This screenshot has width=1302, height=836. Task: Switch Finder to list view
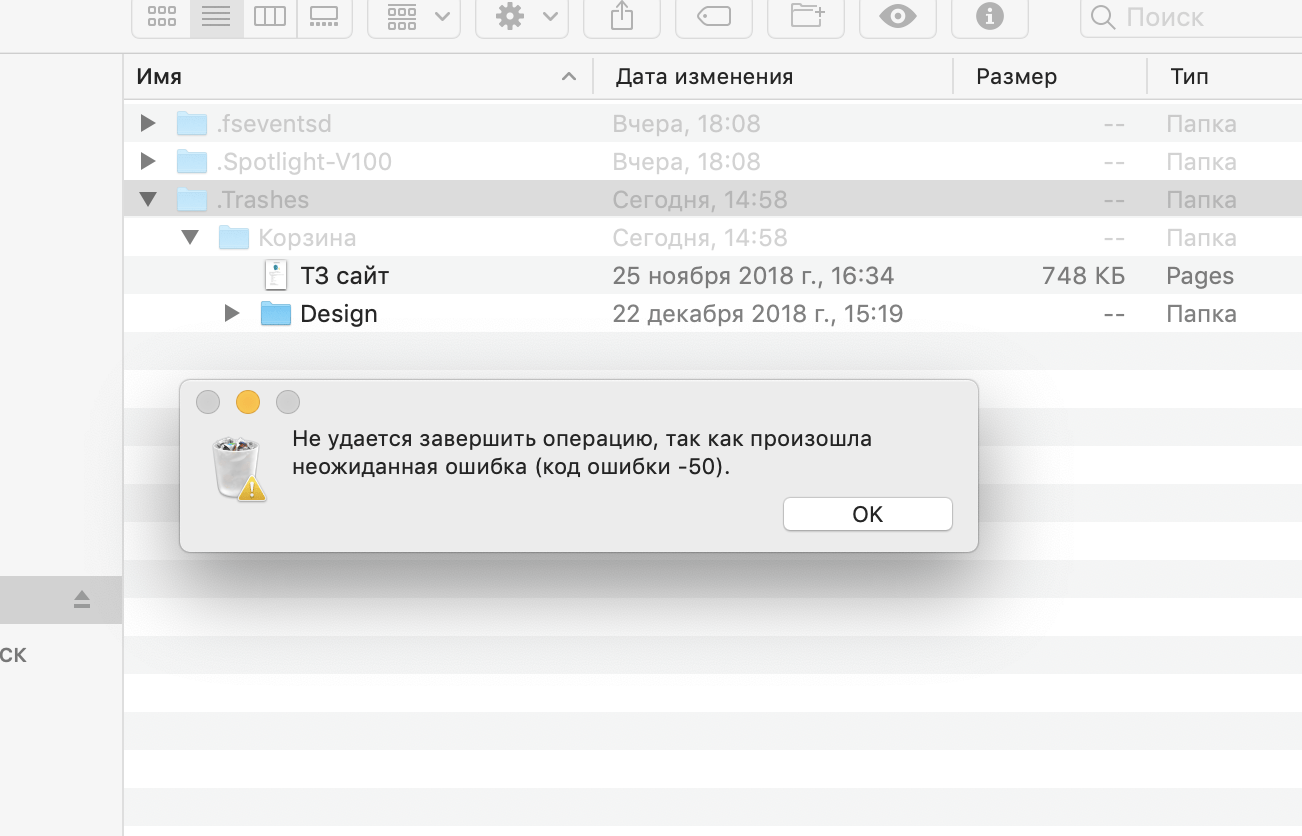[x=216, y=17]
